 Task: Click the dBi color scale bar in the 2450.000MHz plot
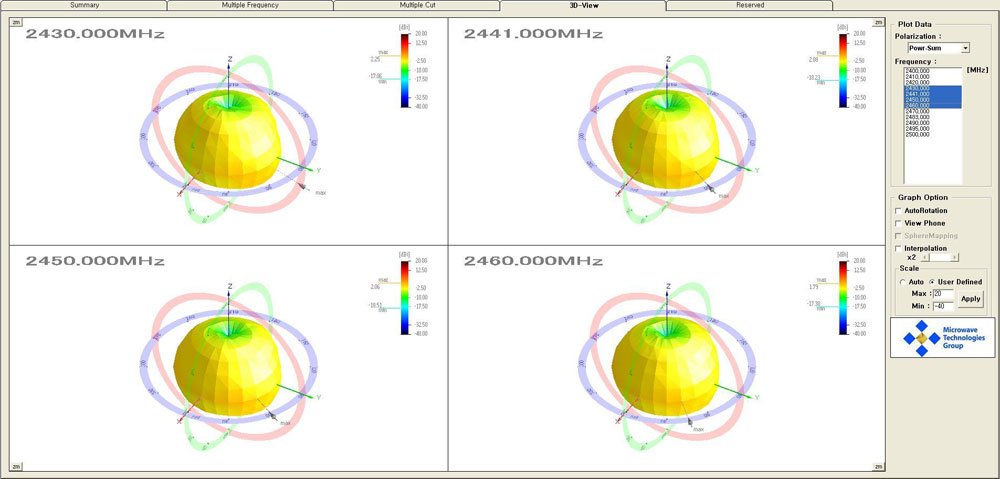pyautogui.click(x=405, y=297)
